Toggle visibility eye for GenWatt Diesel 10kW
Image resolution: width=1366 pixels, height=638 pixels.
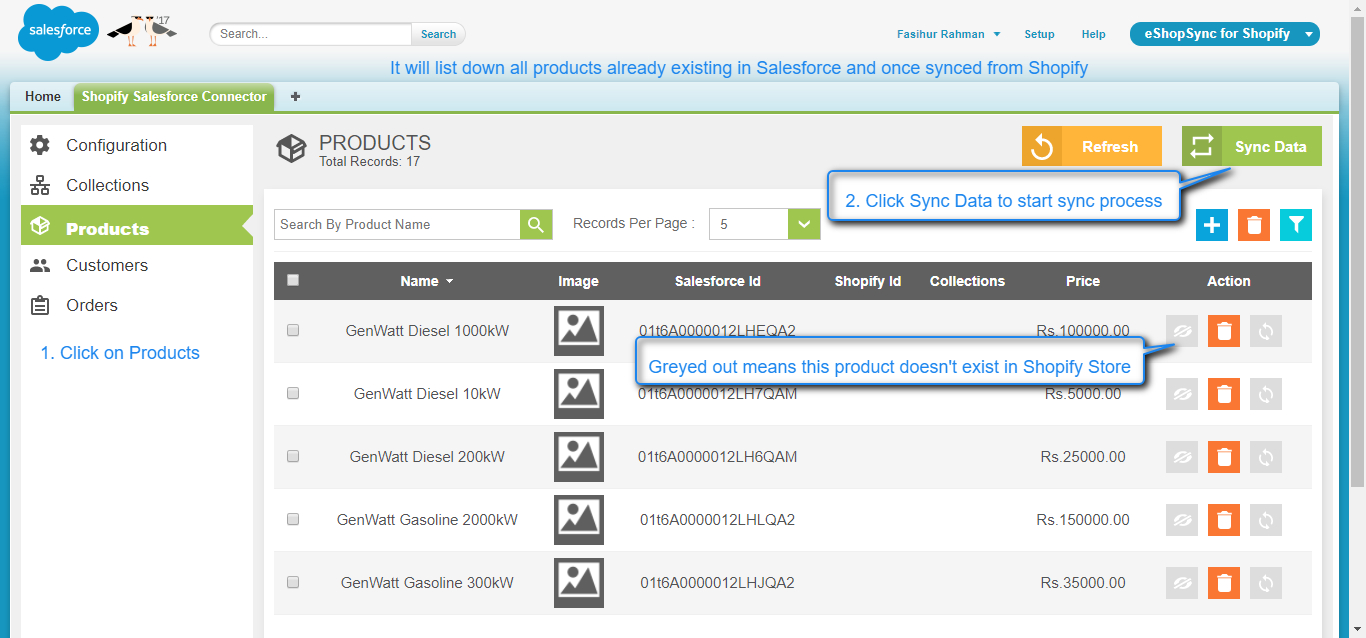[x=1182, y=394]
